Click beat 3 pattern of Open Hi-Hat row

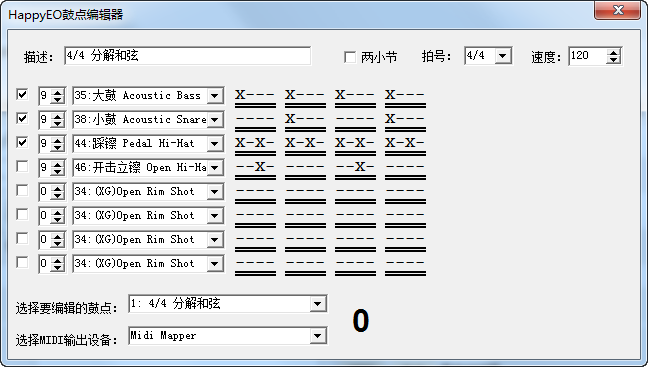[x=355, y=170]
